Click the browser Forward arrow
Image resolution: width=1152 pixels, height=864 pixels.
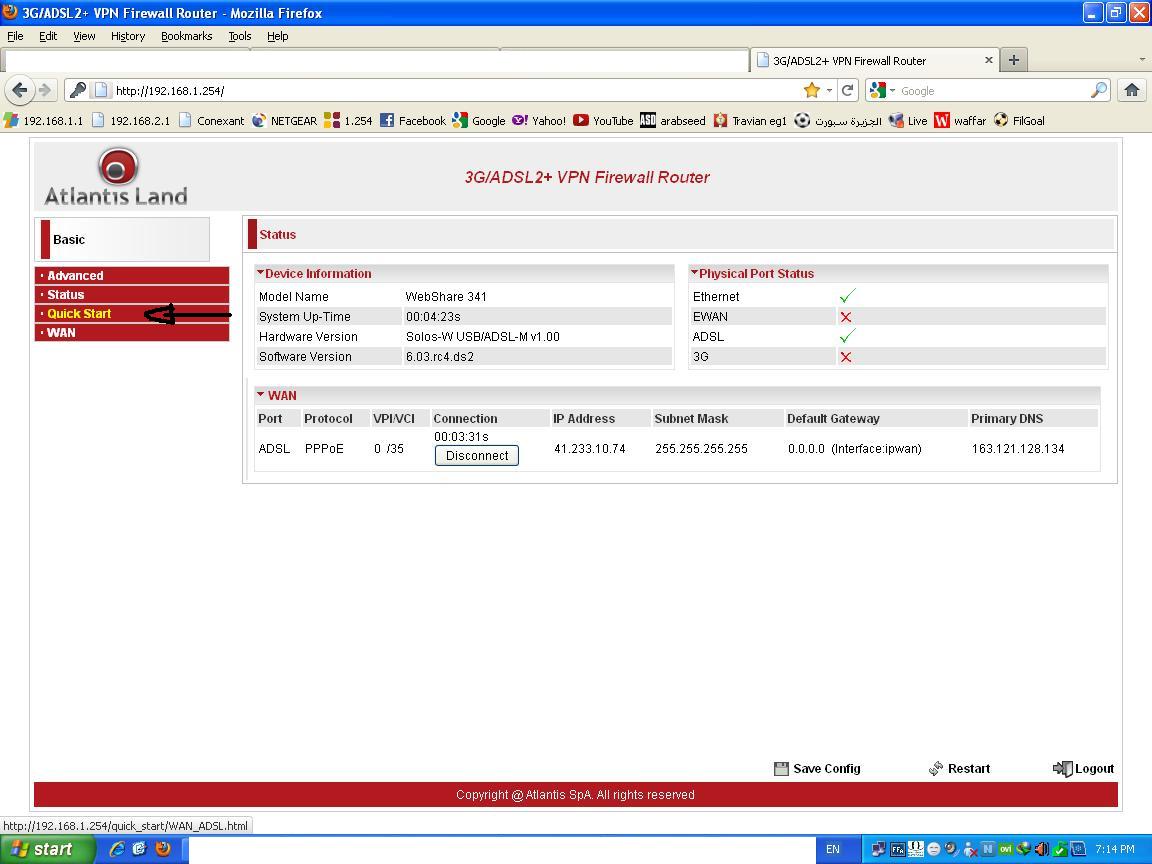[x=46, y=90]
